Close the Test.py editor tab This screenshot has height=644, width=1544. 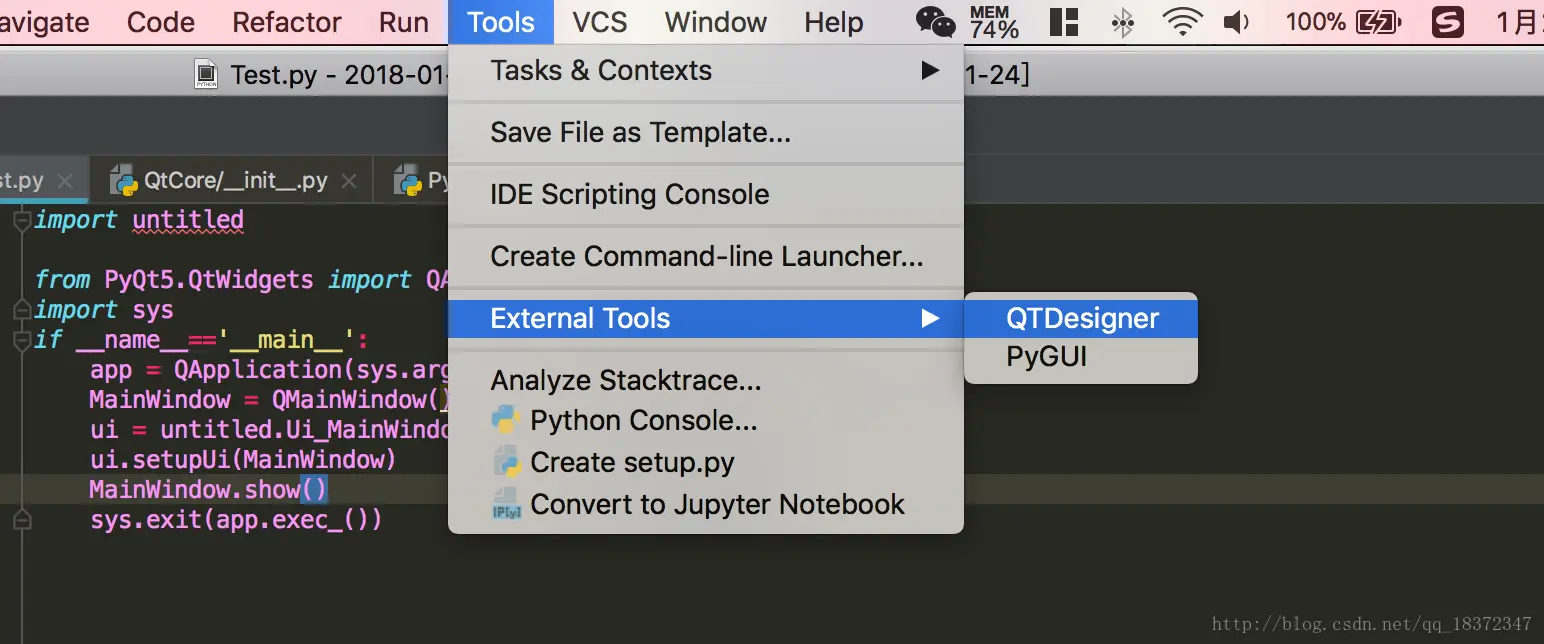tap(65, 182)
